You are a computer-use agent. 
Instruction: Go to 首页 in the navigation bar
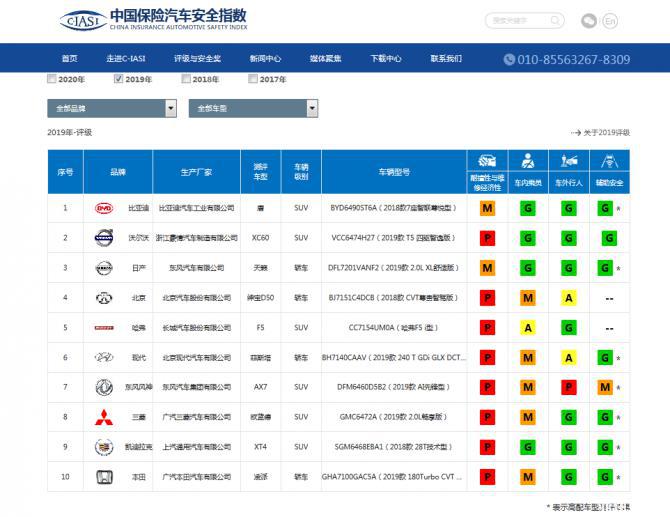coord(70,59)
